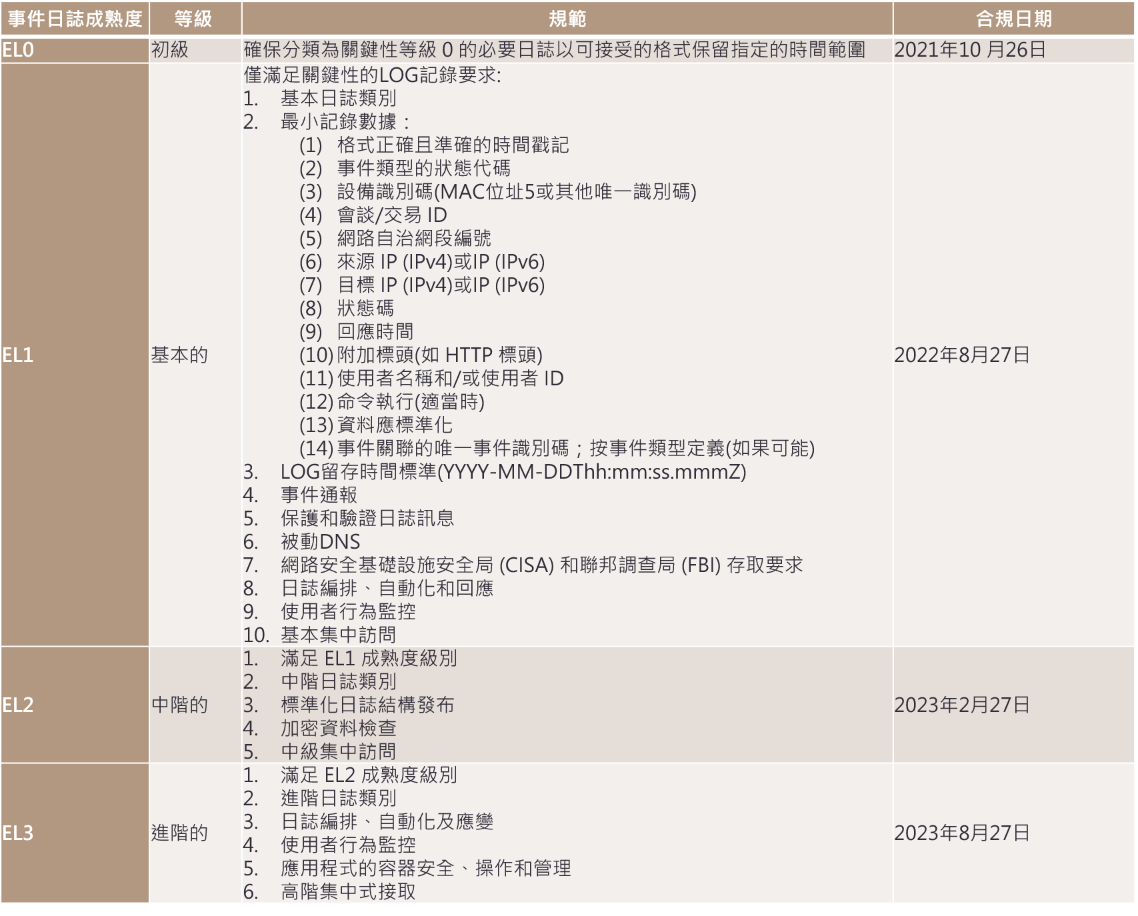
Task: Click the LOG留存時間標準 timestamp format line
Action: (x=512, y=473)
